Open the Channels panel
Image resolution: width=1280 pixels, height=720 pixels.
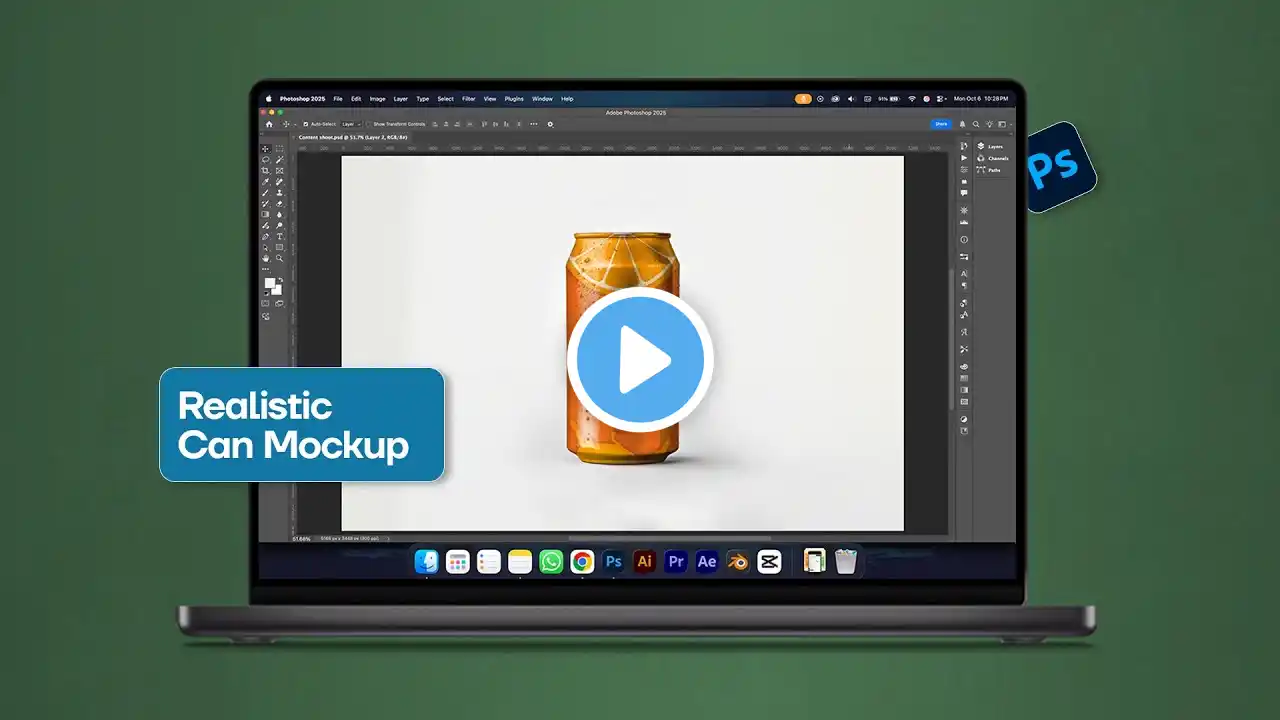point(991,158)
